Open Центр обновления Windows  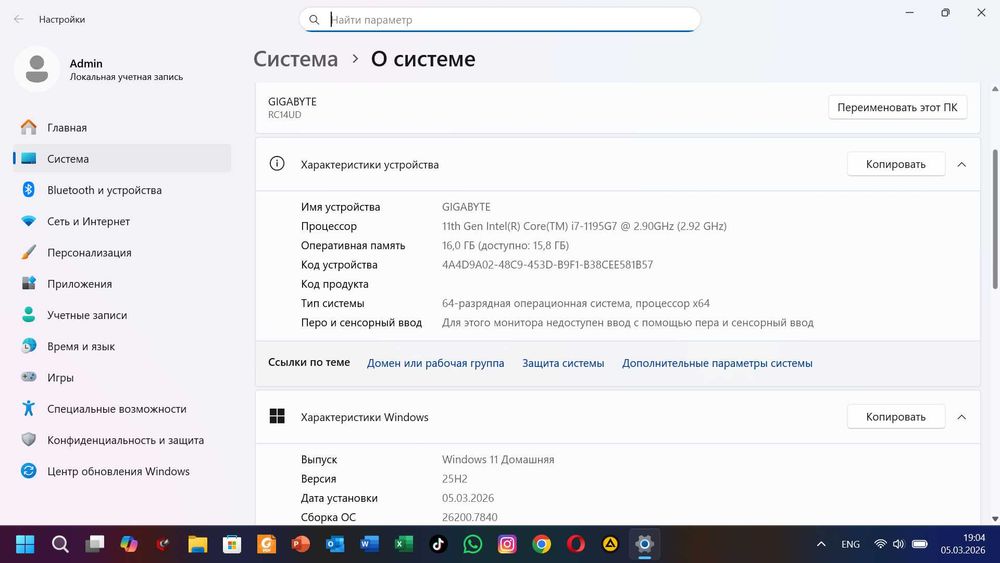coord(122,471)
